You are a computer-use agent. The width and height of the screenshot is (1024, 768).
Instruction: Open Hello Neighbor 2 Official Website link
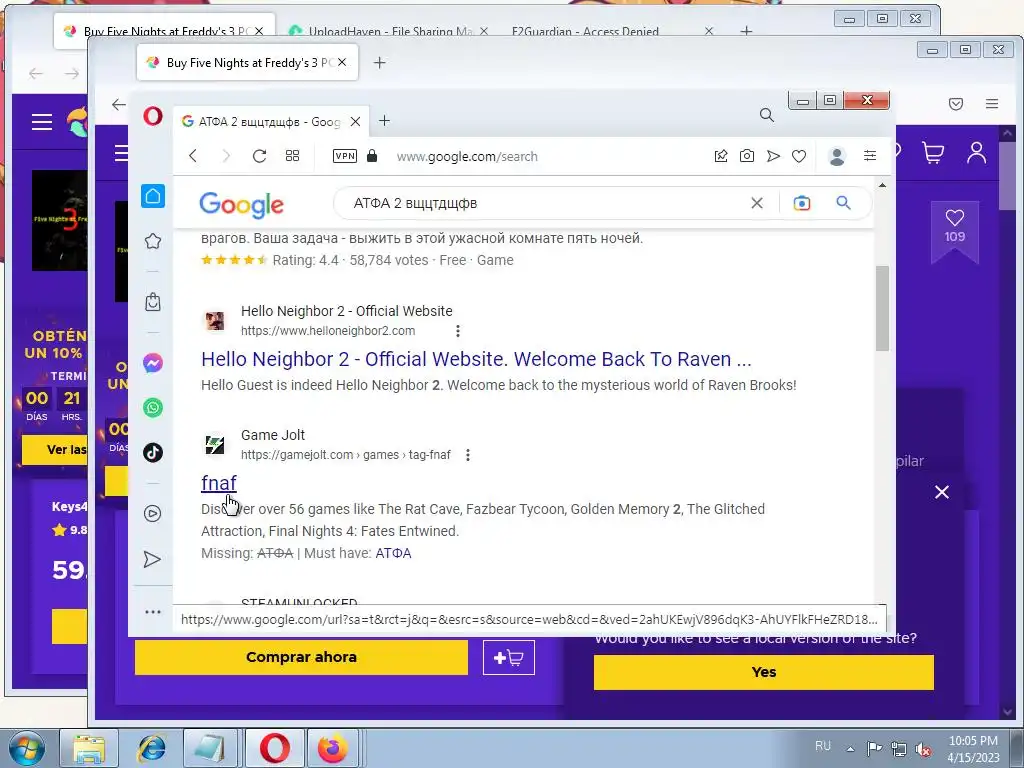click(476, 359)
